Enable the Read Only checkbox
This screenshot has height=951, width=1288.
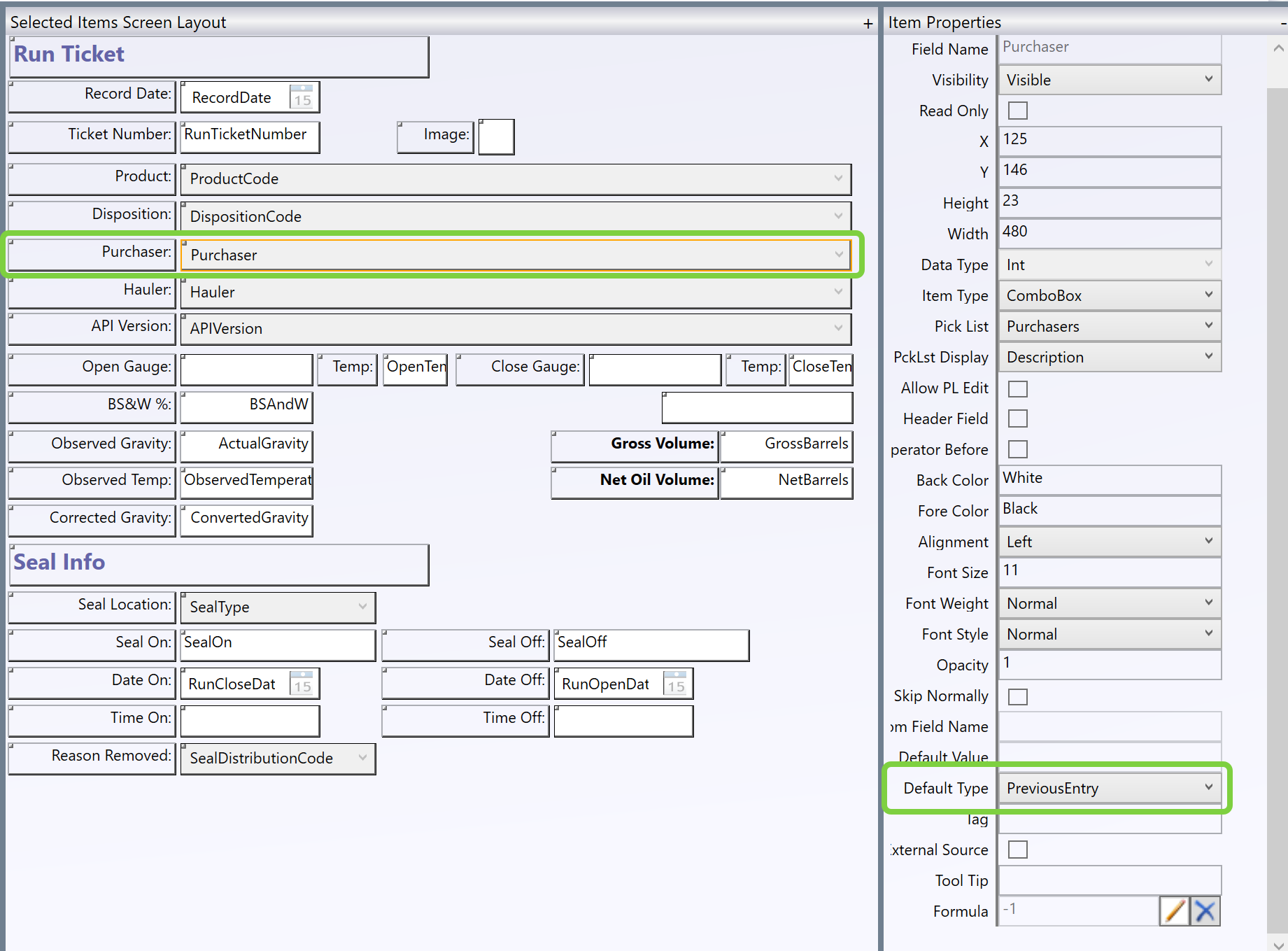pyautogui.click(x=1017, y=111)
